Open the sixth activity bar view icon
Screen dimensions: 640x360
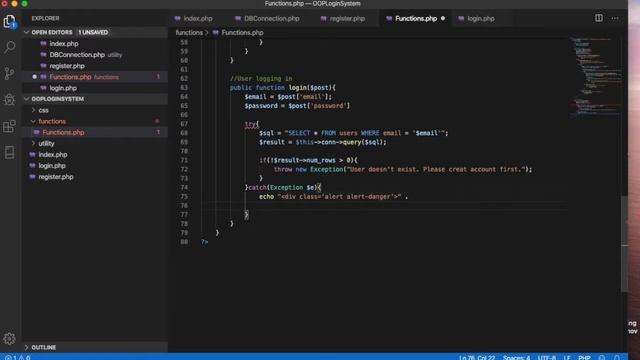[x=9, y=152]
